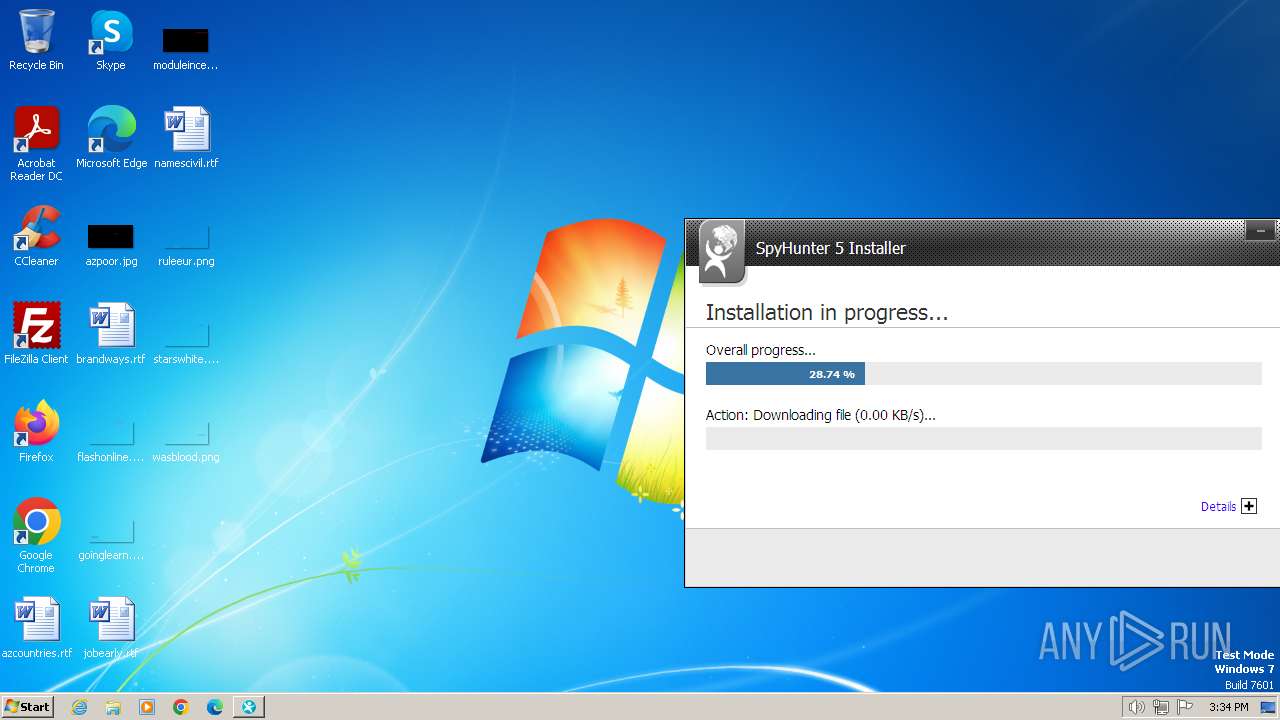Click the 'Installation in progress...' heading
The height and width of the screenshot is (720, 1280).
827,312
